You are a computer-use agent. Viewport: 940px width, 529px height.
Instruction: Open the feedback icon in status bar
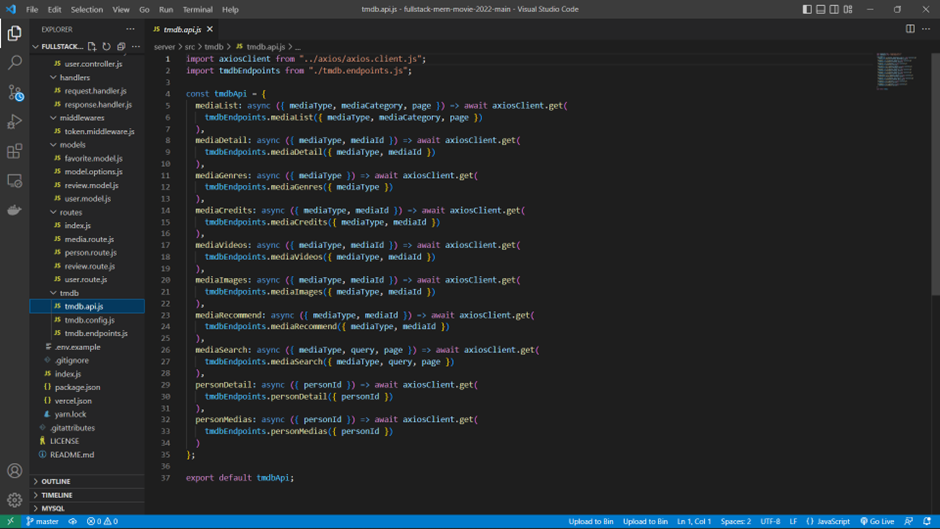pos(909,521)
